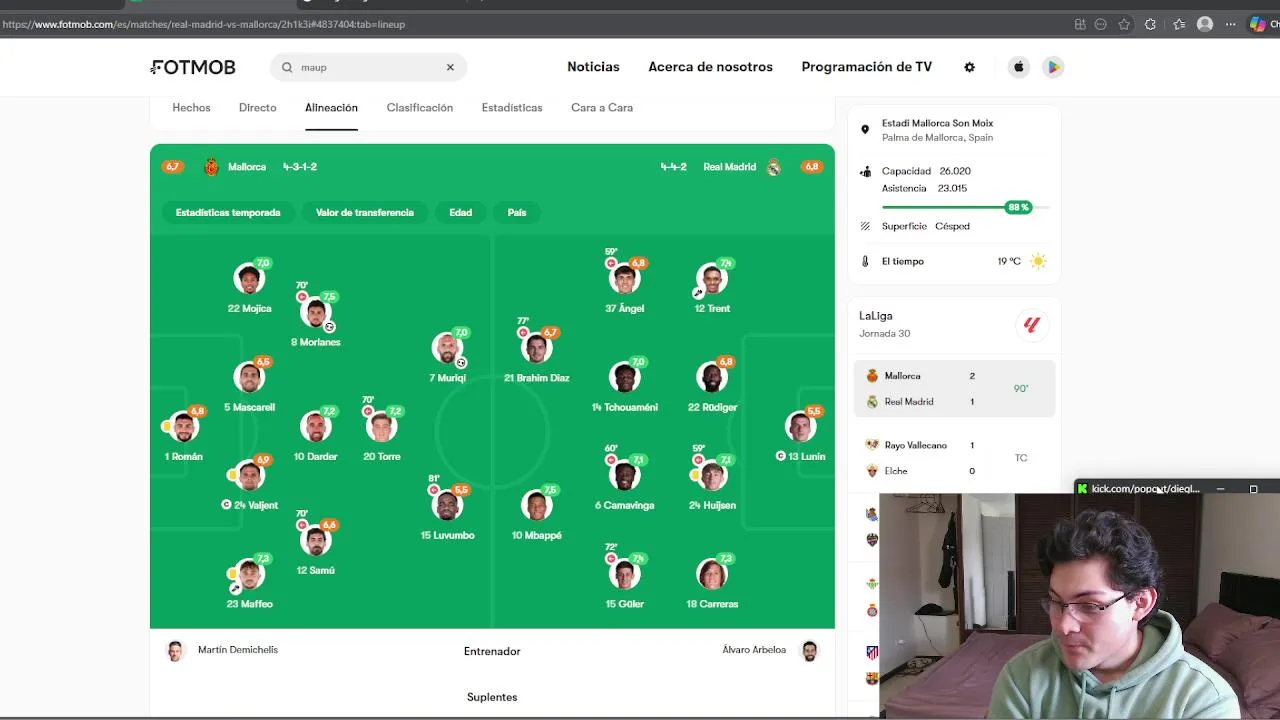Switch to the Directo tab
This screenshot has width=1280, height=720.
(x=257, y=108)
